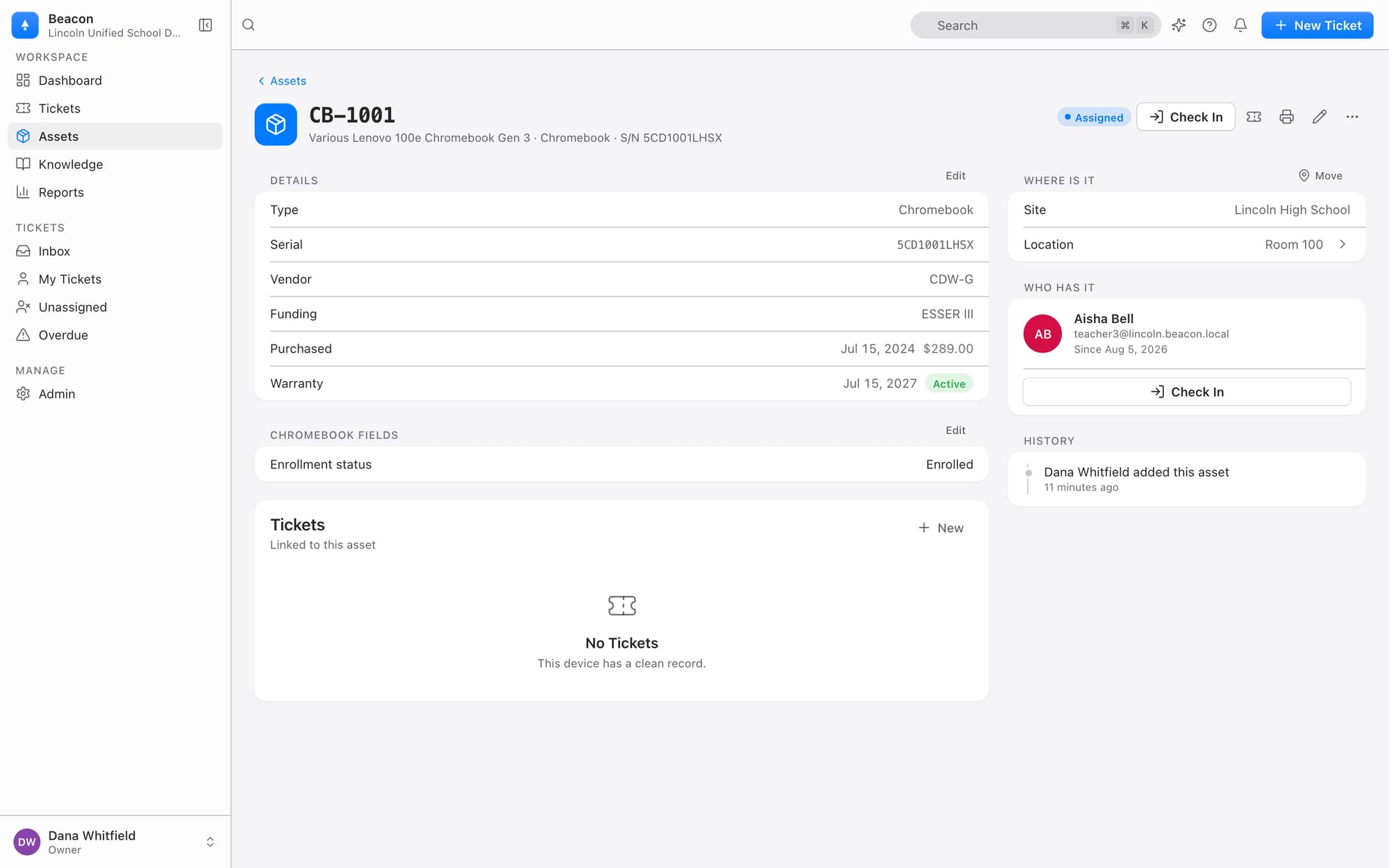Select Assets in sidebar
Image resolution: width=1389 pixels, height=868 pixels.
pyautogui.click(x=115, y=136)
